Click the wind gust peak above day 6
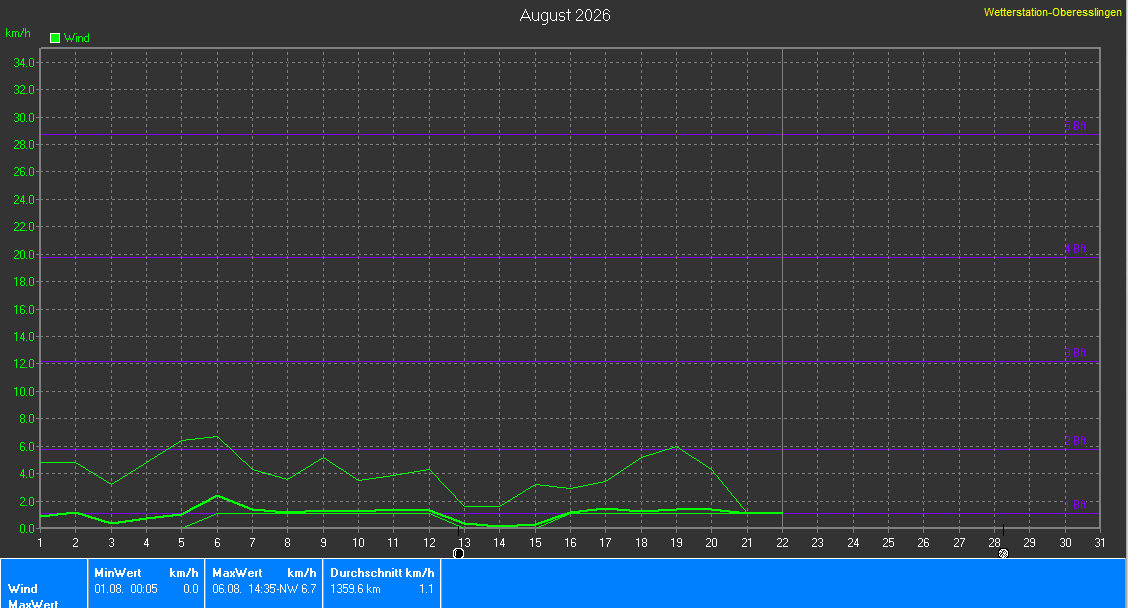The width and height of the screenshot is (1128, 608). (x=217, y=436)
